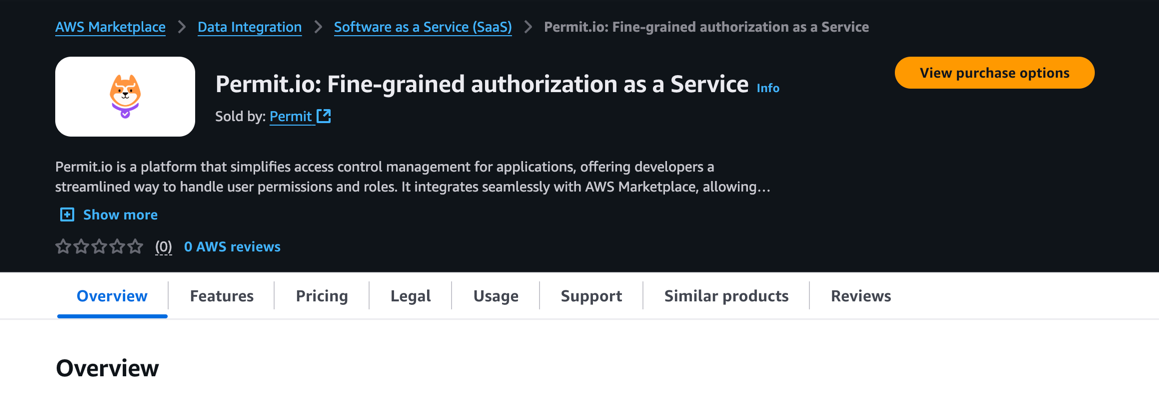The height and width of the screenshot is (401, 1159).
Task: View the Similar products tab
Action: (727, 296)
